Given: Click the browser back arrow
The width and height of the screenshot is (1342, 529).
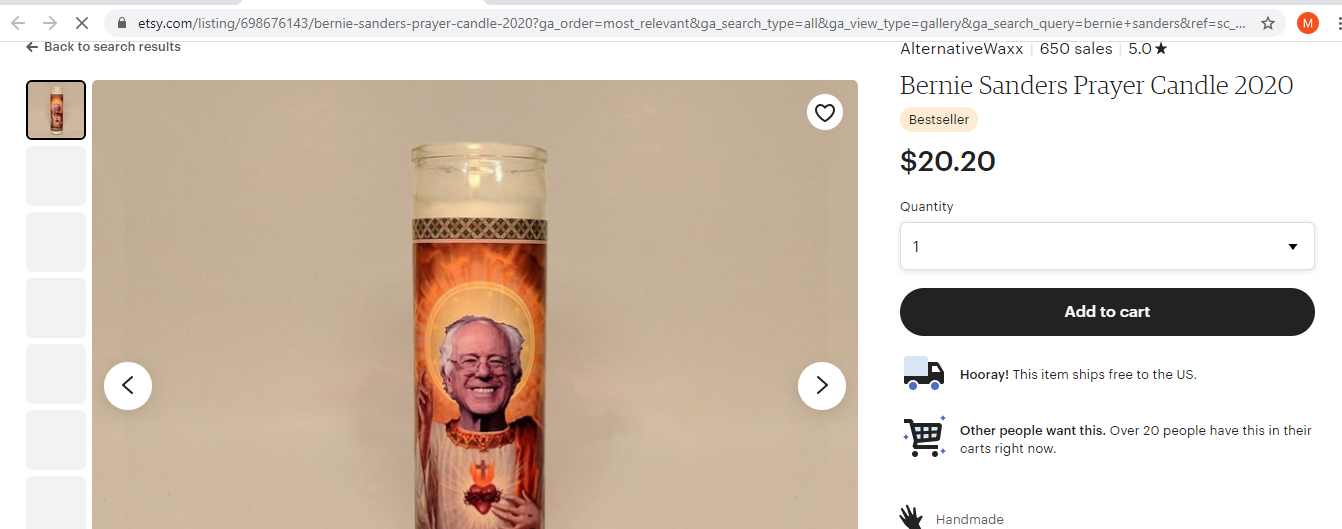Looking at the screenshot, I should click(x=18, y=22).
